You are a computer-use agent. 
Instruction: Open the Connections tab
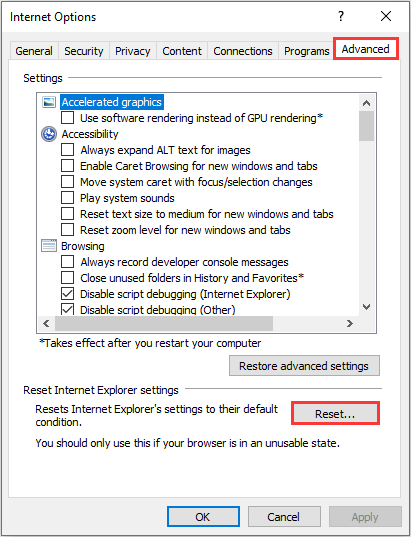coord(243,51)
